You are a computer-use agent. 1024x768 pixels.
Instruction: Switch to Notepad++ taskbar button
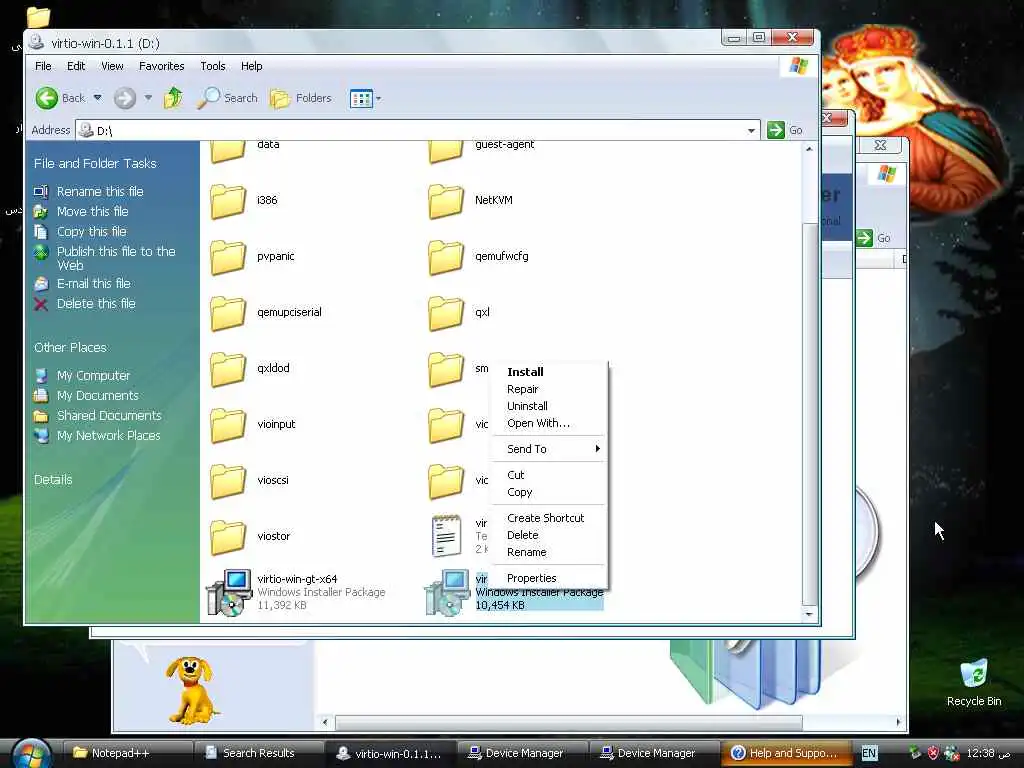(128, 753)
